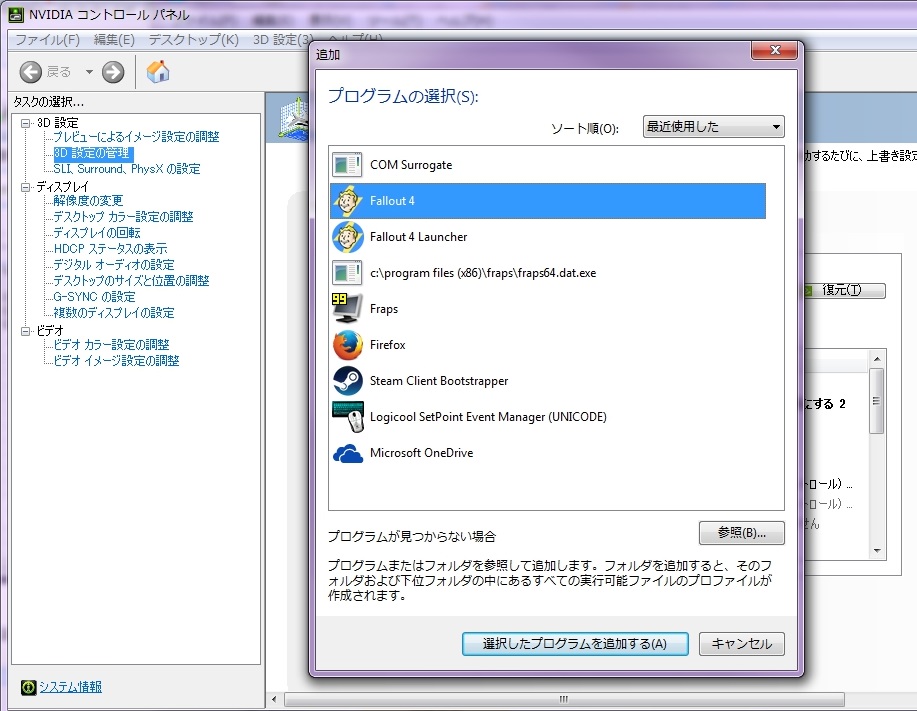Open the ソート順 sort order dropdown
The width and height of the screenshot is (917, 711).
[713, 126]
